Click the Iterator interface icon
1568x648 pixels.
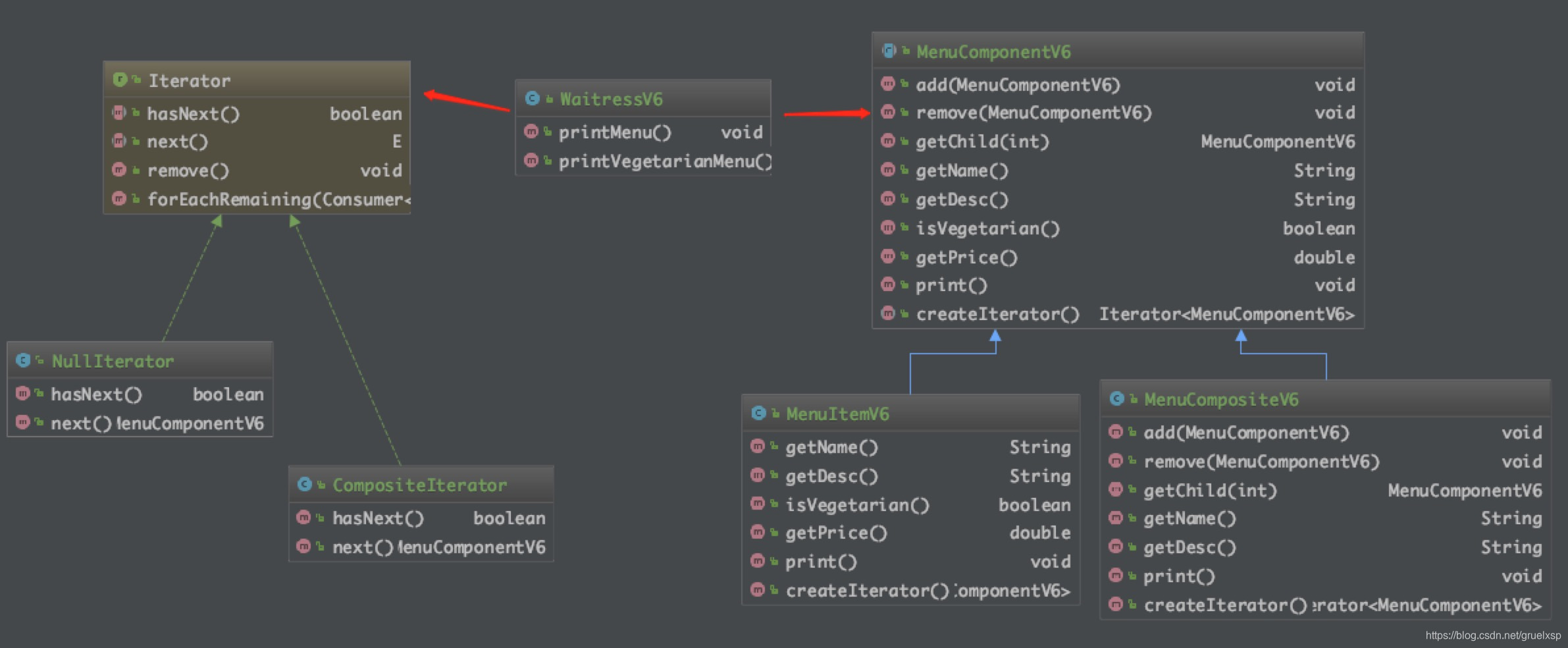120,80
